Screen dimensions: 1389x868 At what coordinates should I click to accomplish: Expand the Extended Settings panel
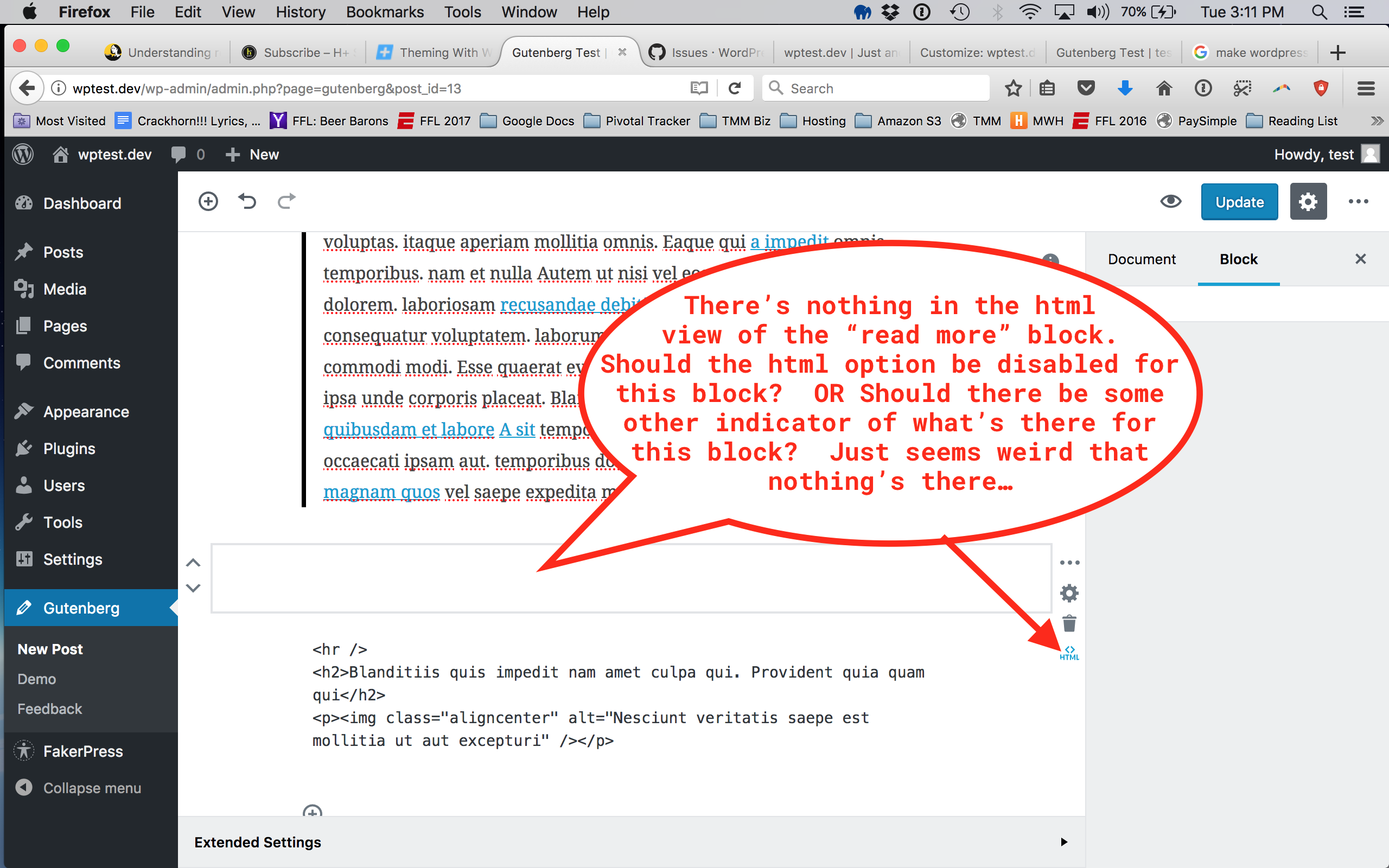pyautogui.click(x=631, y=841)
